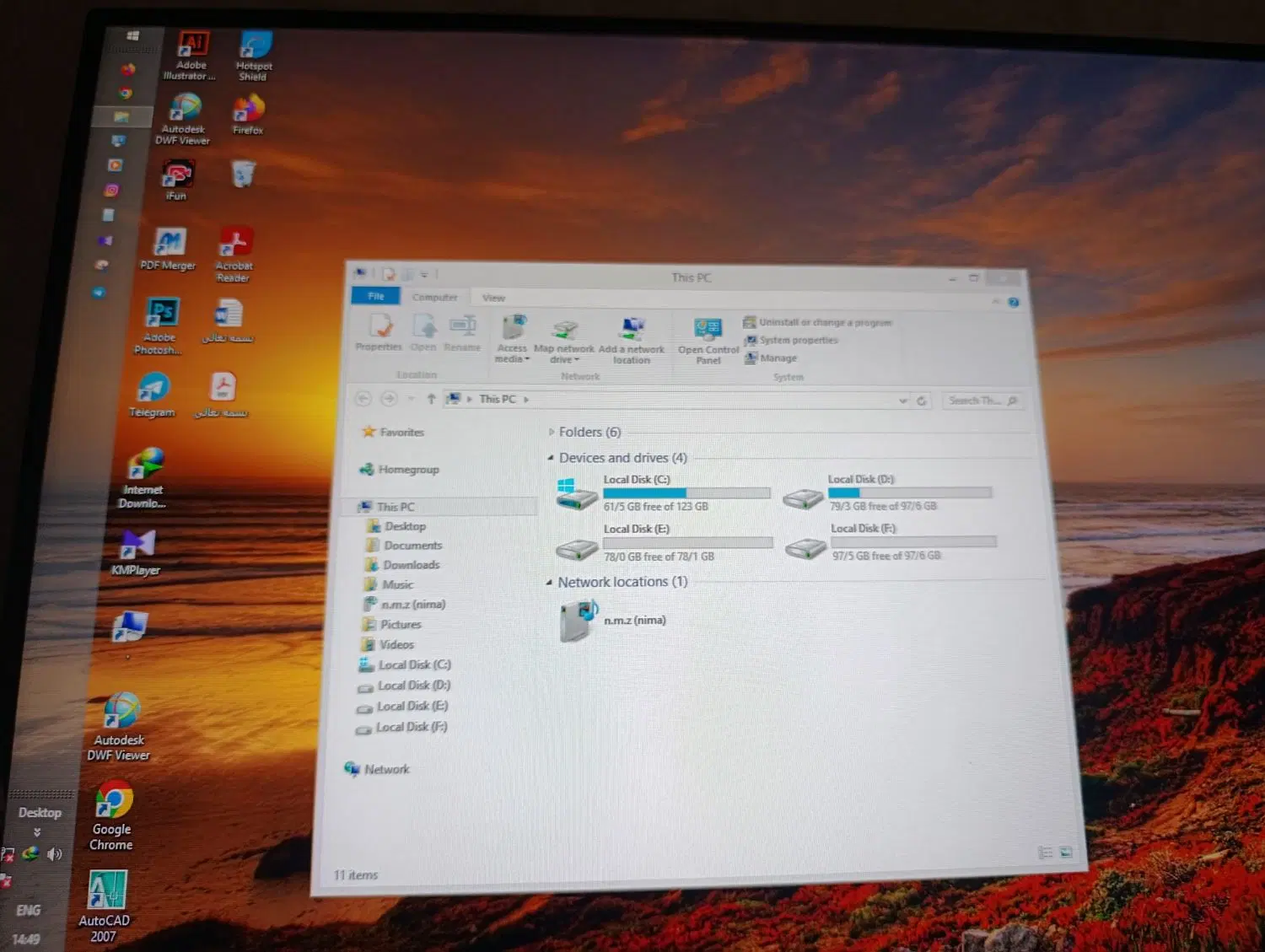Collapse the Network locations (1) group
The width and height of the screenshot is (1265, 952).
tap(549, 582)
